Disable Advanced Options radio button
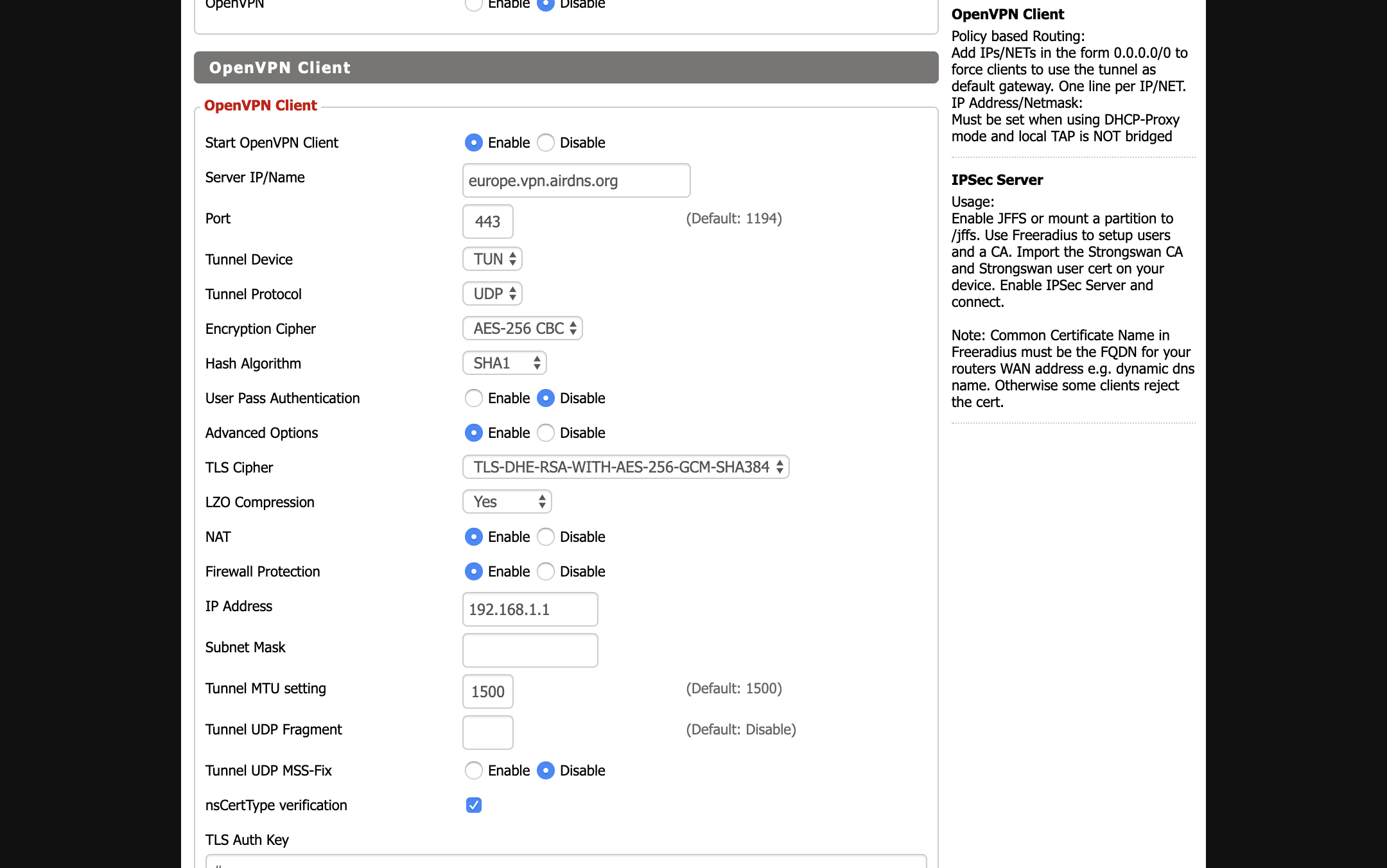This screenshot has height=868, width=1387. pyautogui.click(x=546, y=433)
